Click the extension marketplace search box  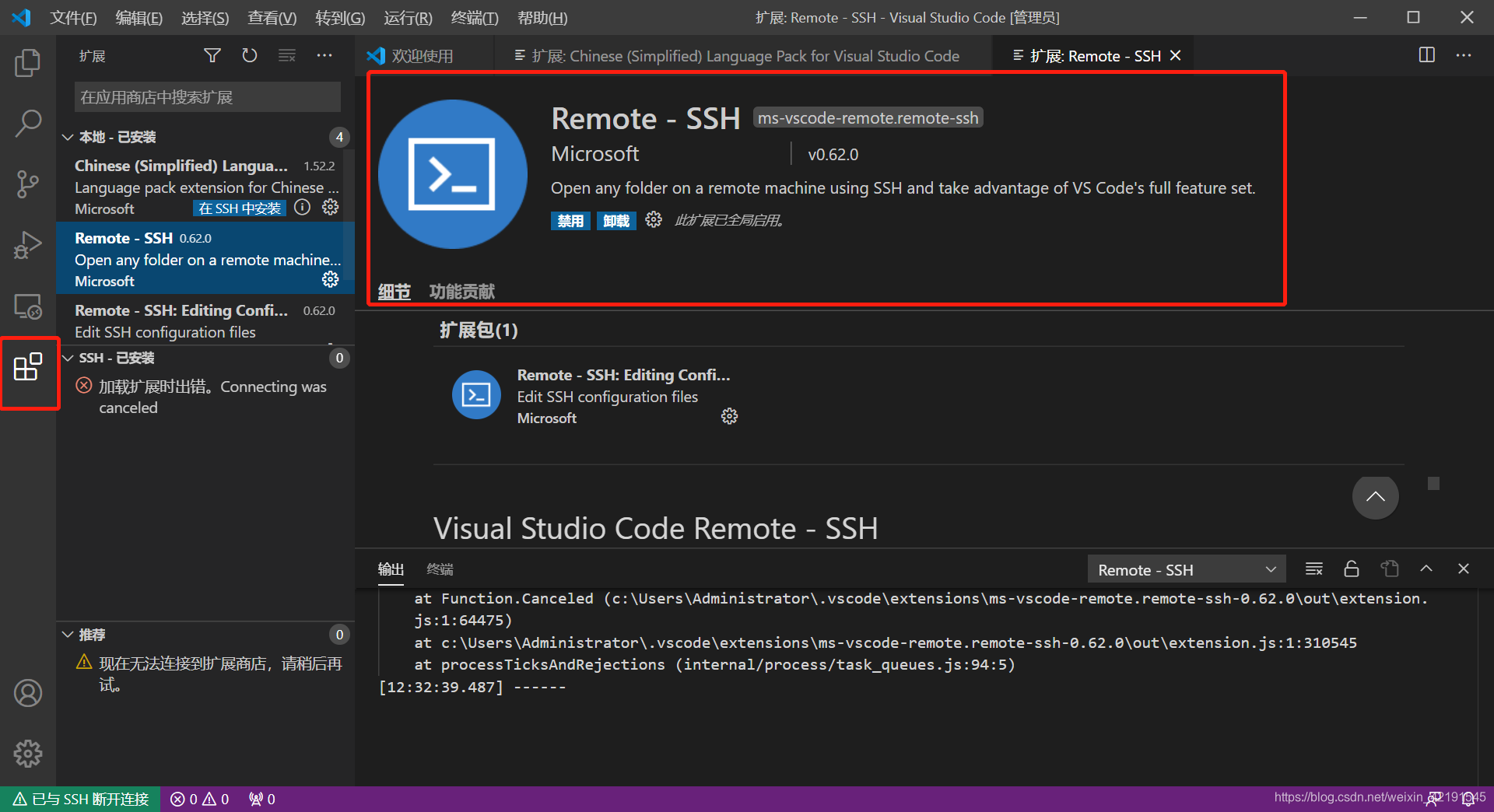[x=206, y=96]
